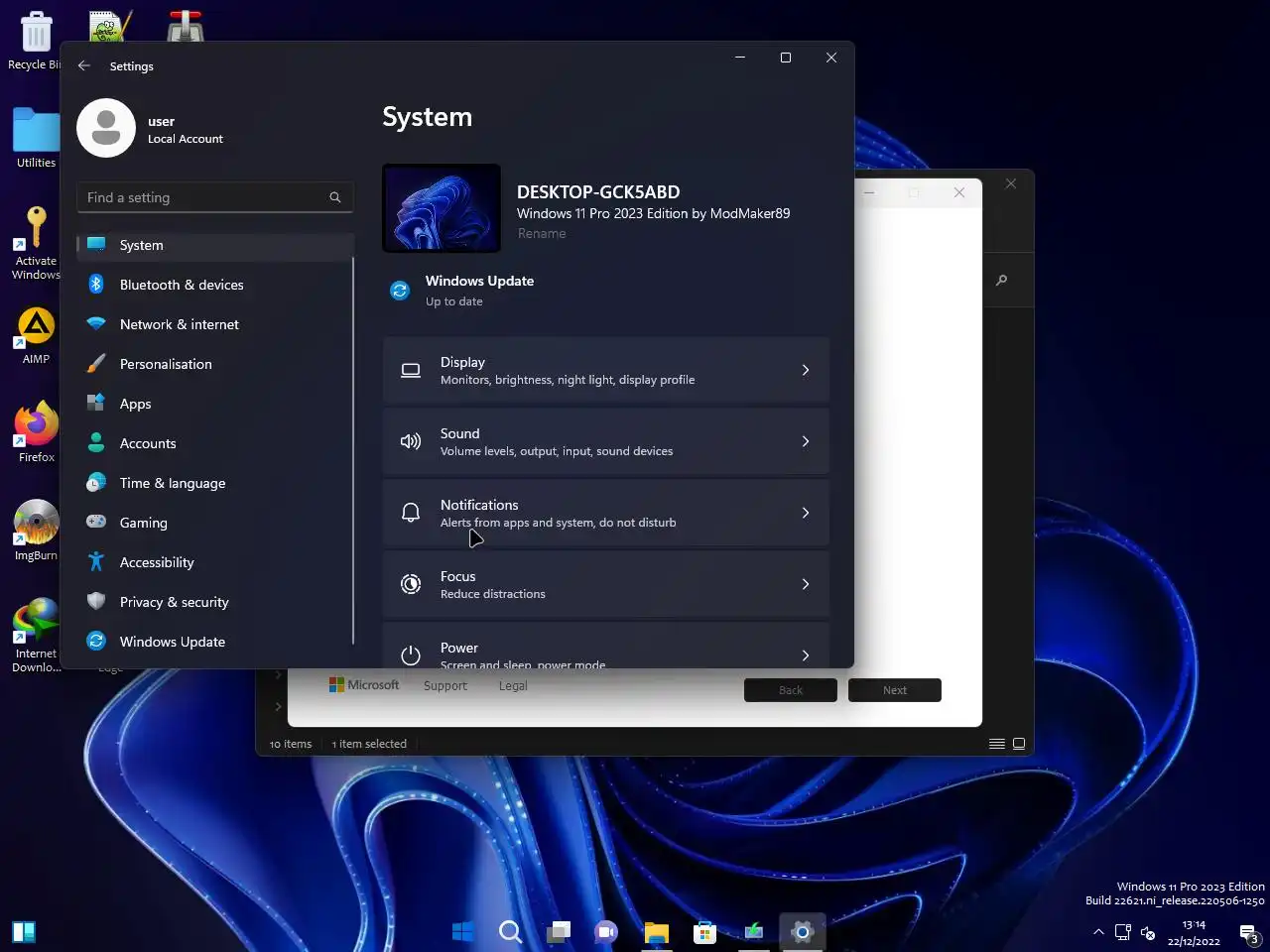
Task: Click the Display monitor icon
Action: (x=411, y=370)
